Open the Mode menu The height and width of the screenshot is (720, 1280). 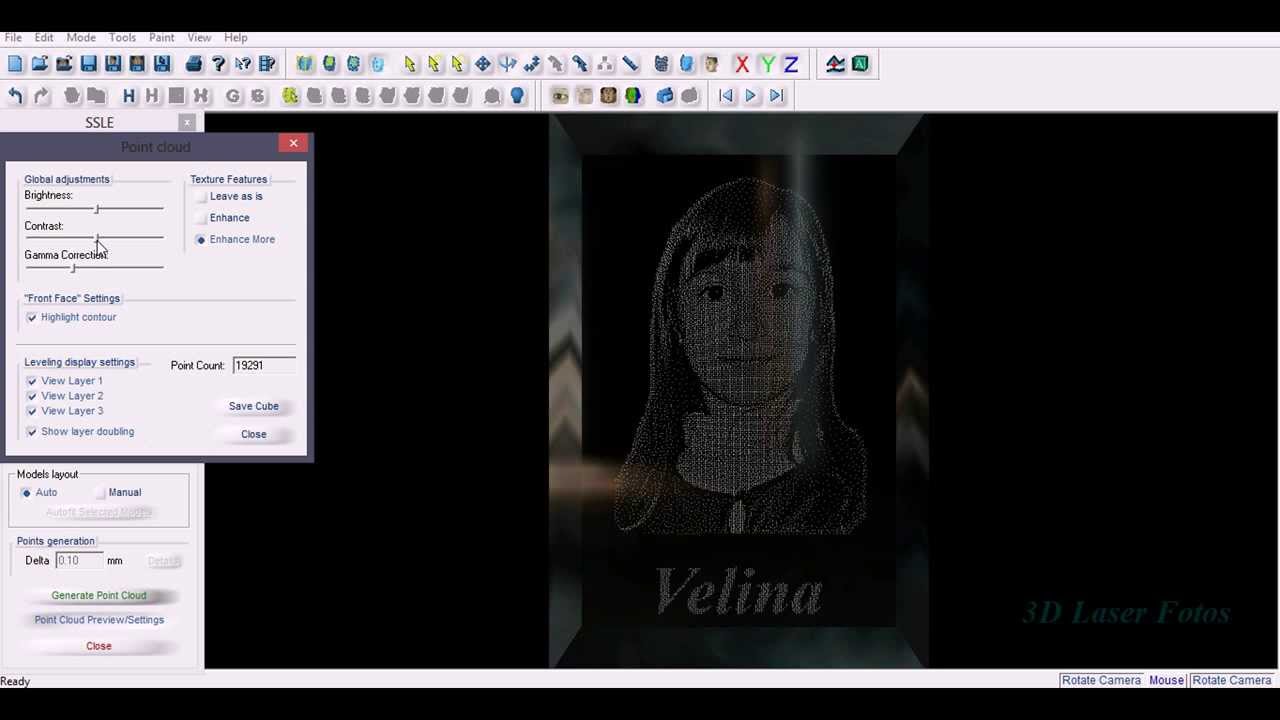tap(81, 38)
